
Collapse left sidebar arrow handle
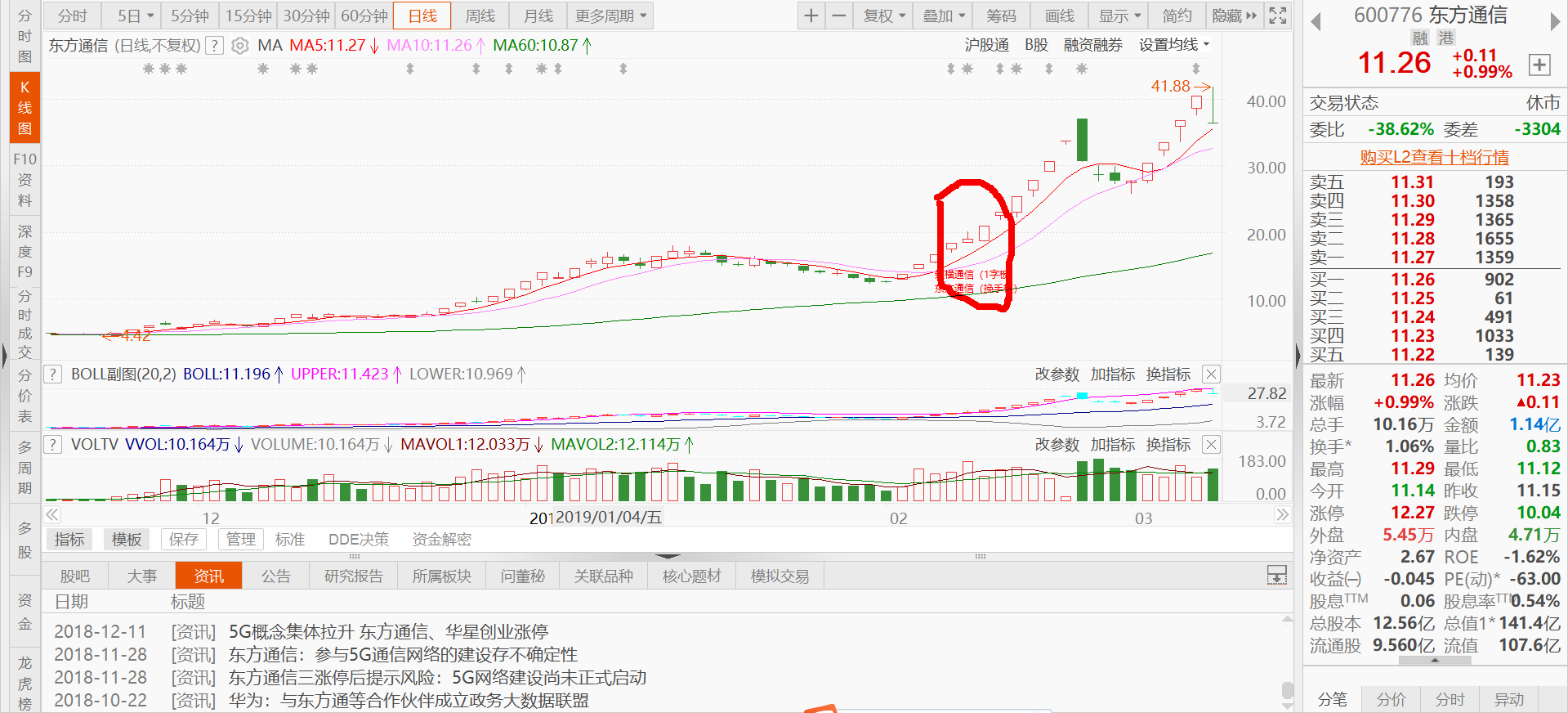4,355
